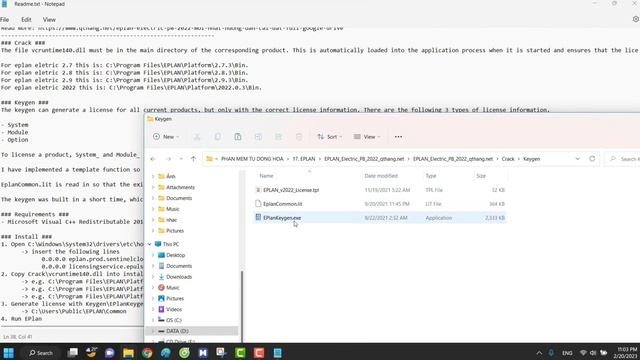Launch Google Chrome from taskbar
The image size is (640, 360).
tap(147, 353)
